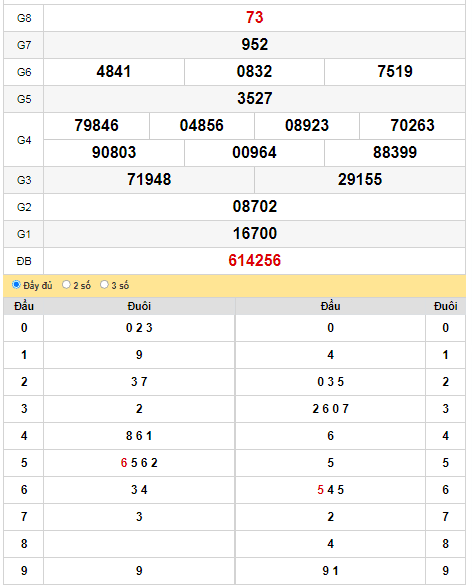Image resolution: width=472 pixels, height=587 pixels.
Task: Click G3 number 71948
Action: 149,179
